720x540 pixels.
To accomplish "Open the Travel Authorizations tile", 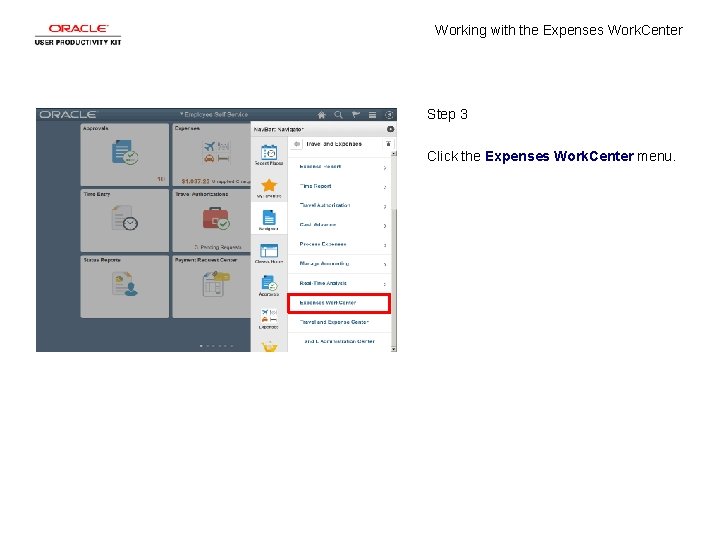I will coord(212,220).
